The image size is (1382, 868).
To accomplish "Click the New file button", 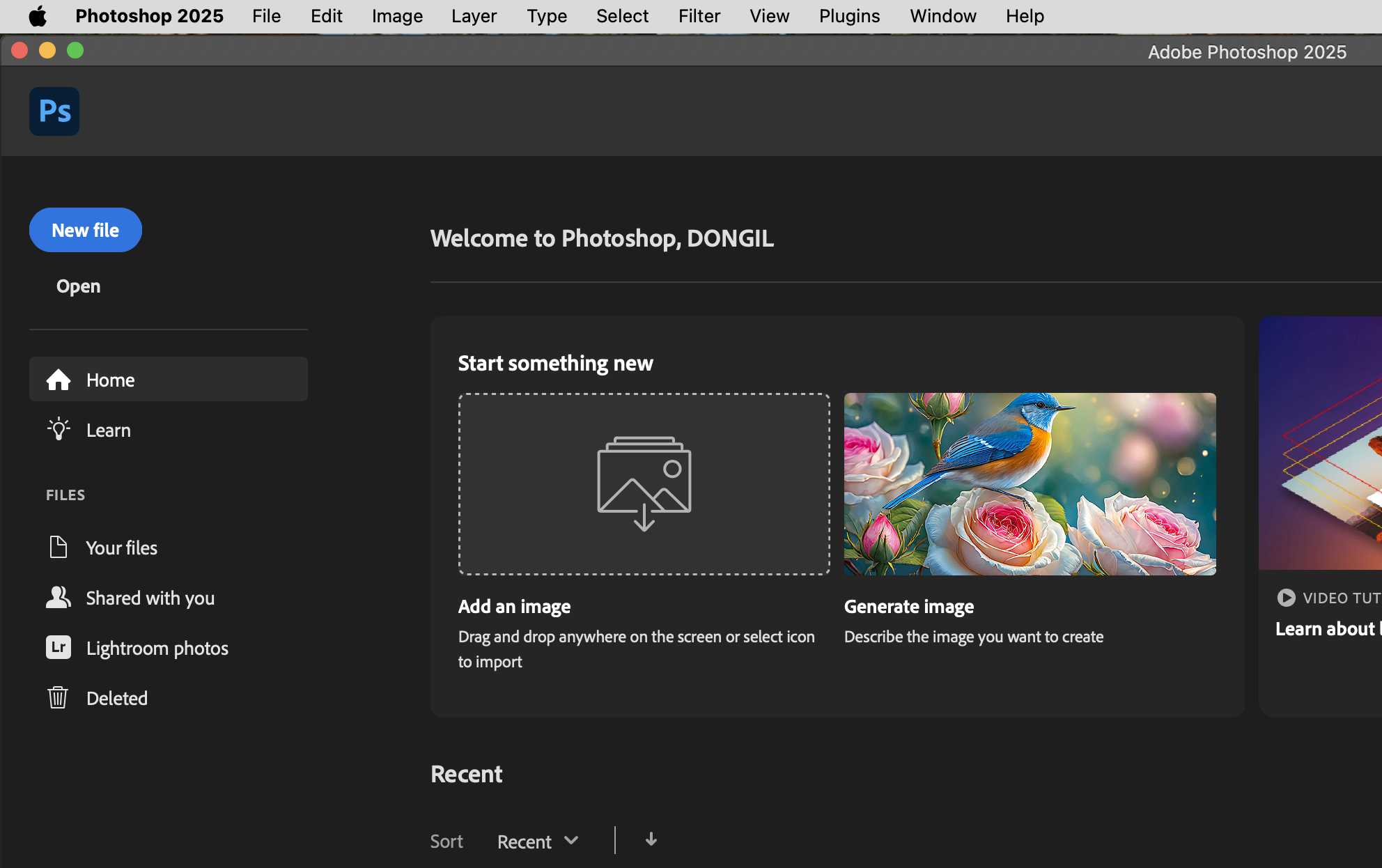I will [86, 230].
